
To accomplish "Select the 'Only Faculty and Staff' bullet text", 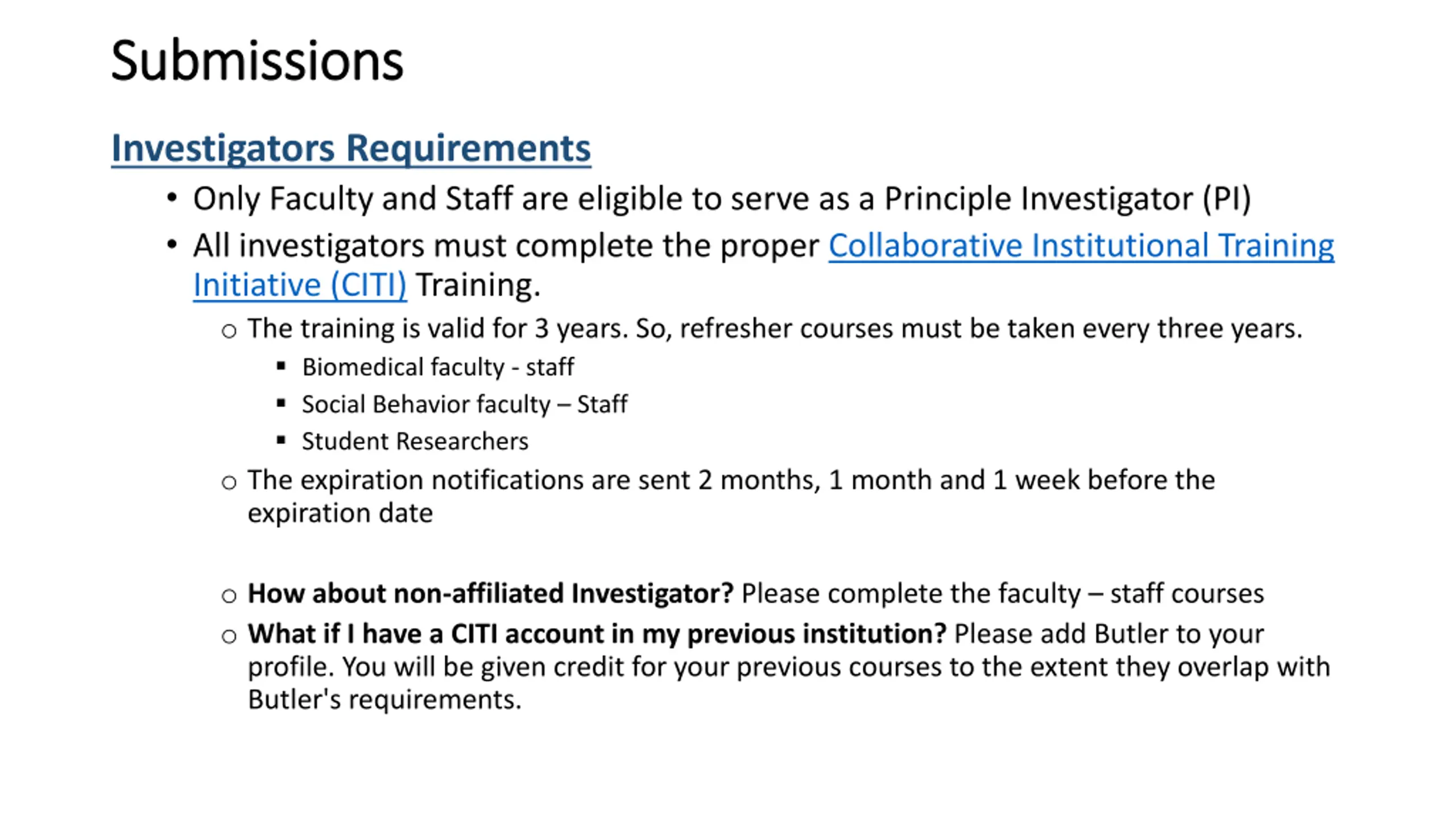I will click(353, 199).
